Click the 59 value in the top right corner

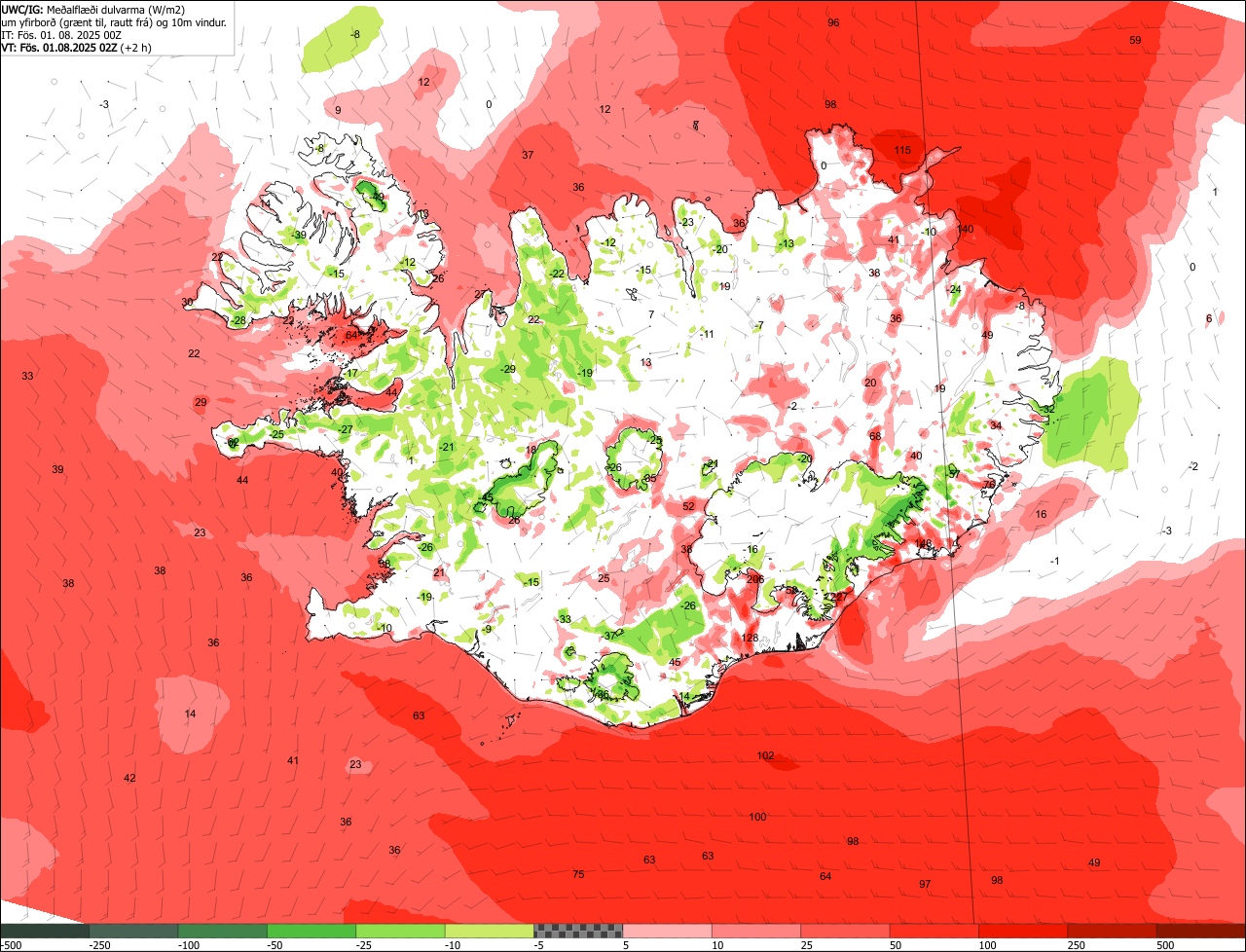(x=1135, y=40)
